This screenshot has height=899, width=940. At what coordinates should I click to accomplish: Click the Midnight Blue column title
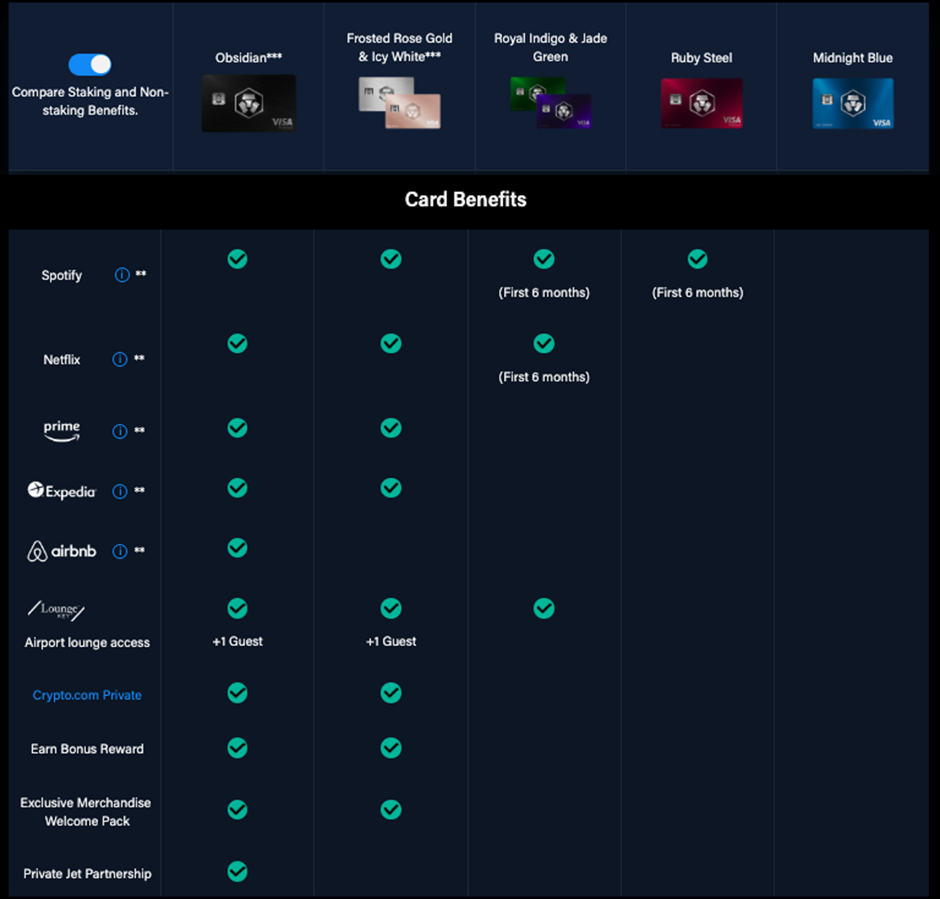click(852, 58)
